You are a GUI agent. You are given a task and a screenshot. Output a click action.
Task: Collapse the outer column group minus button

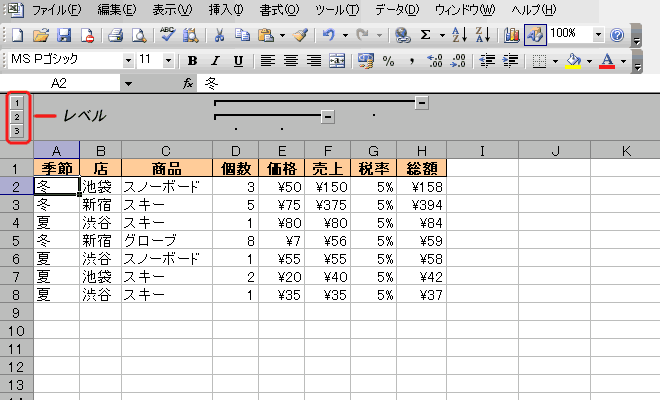(422, 102)
